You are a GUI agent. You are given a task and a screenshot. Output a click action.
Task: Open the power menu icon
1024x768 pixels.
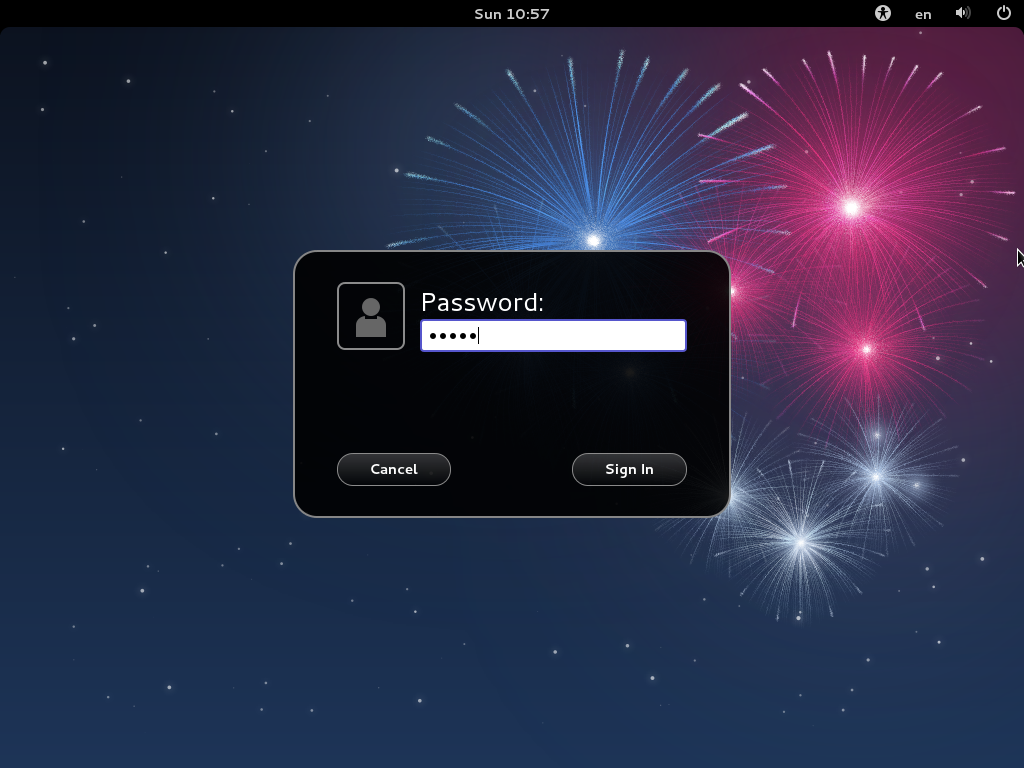[x=1004, y=13]
